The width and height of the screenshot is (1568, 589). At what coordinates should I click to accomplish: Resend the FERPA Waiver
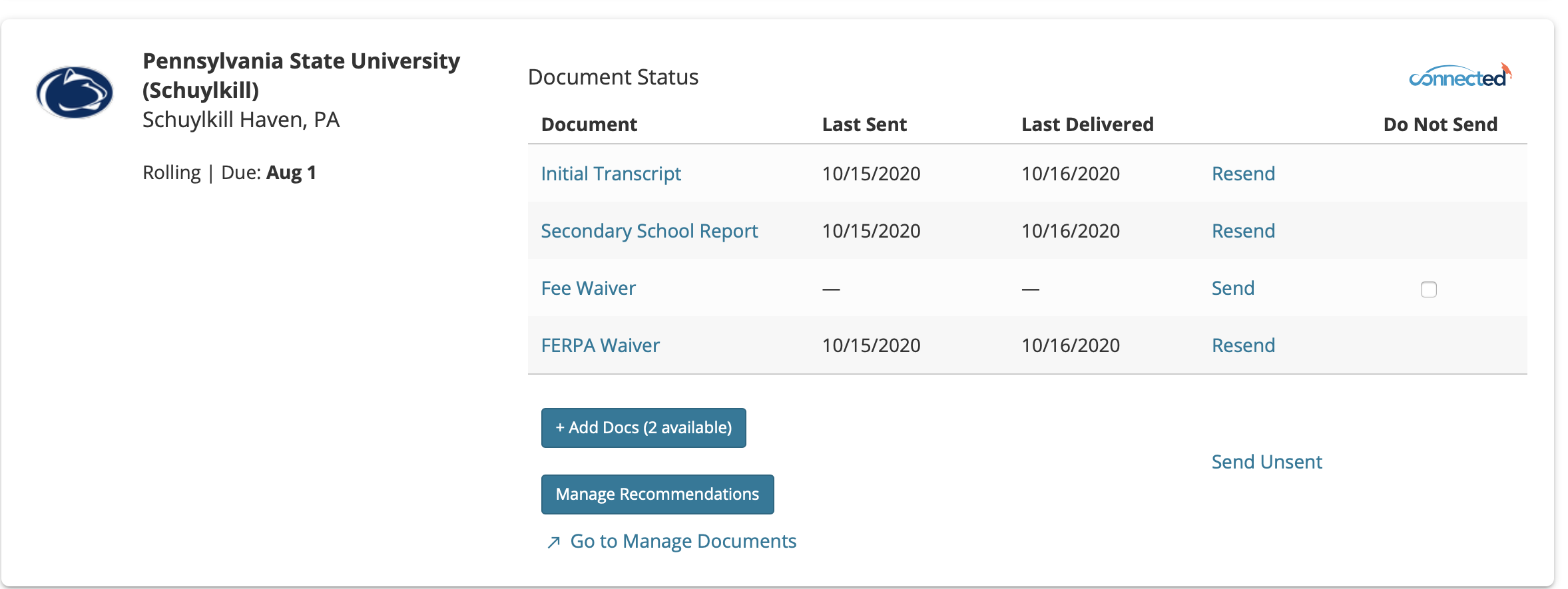1243,345
